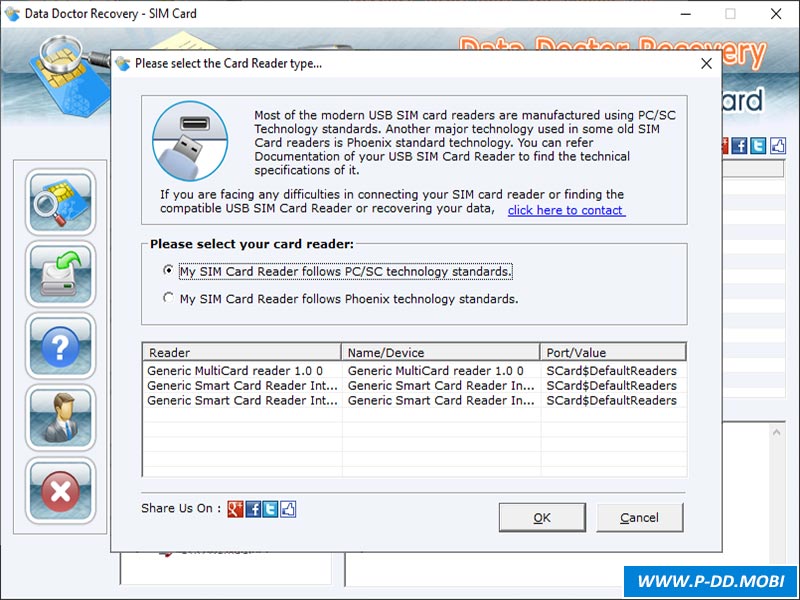Share on Twitter icon in dialog

point(270,509)
